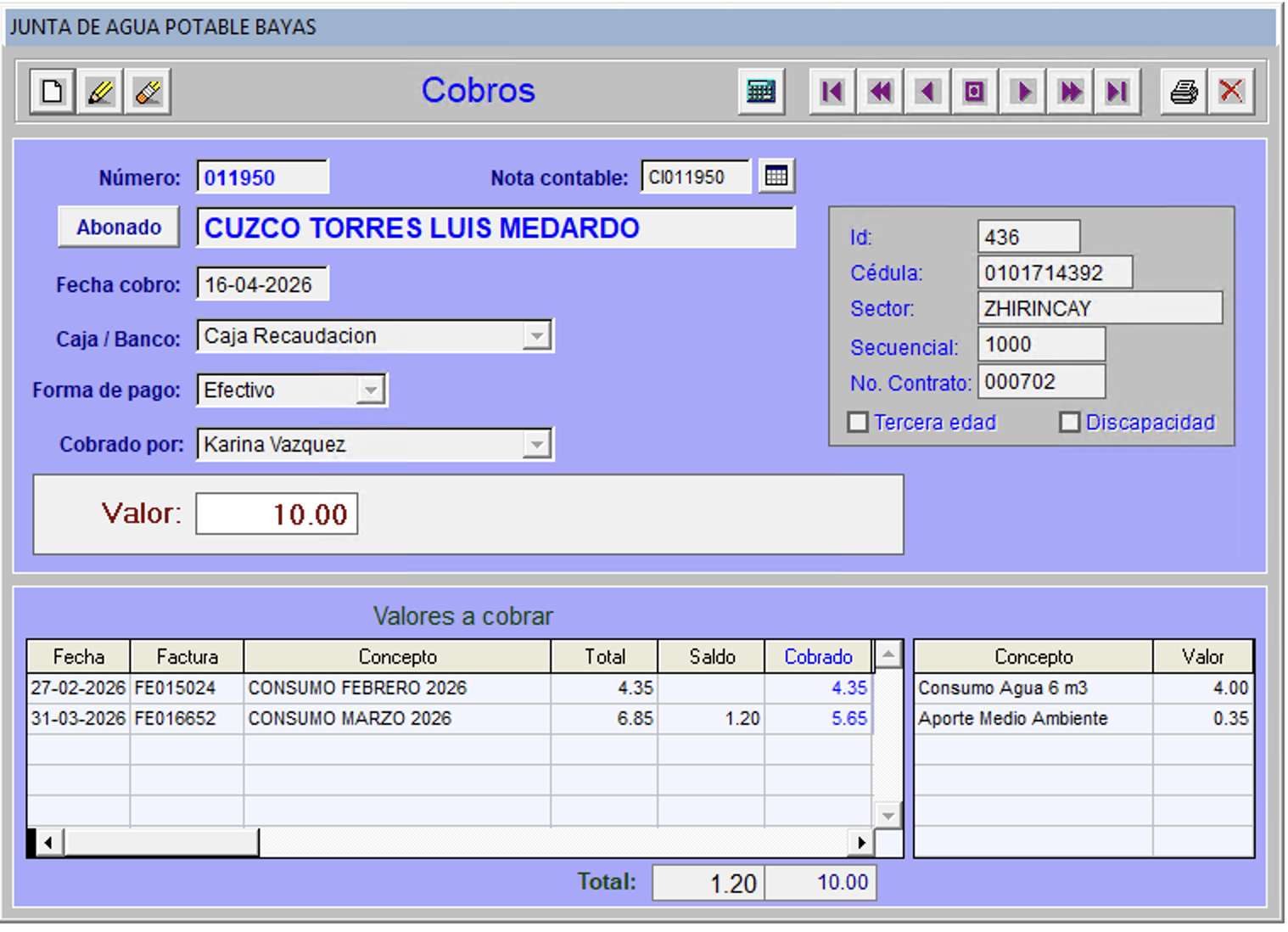Open the Forma de pago dropdown

pyautogui.click(x=370, y=390)
